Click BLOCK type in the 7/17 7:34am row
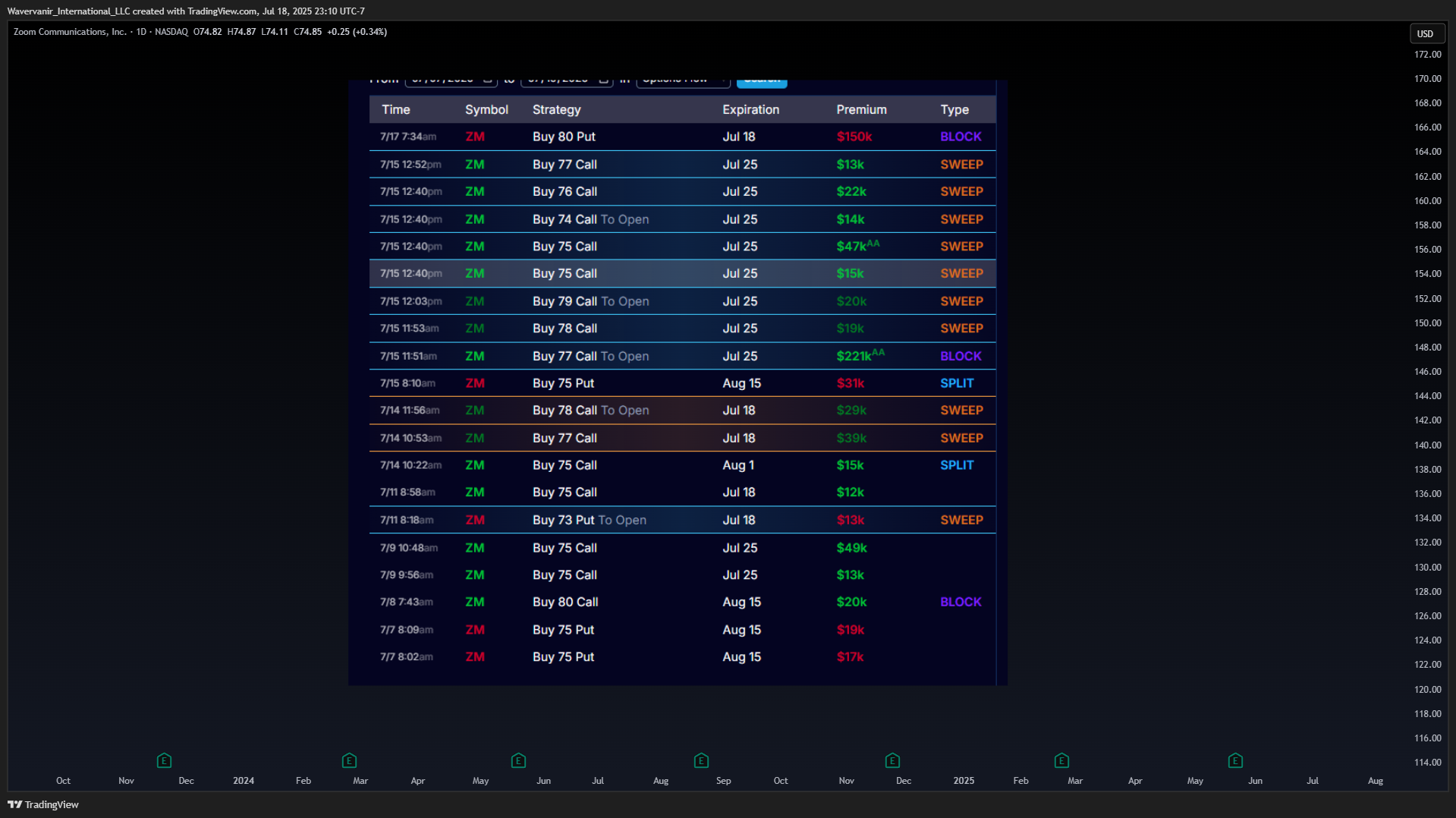The height and width of the screenshot is (818, 1456). (x=961, y=137)
